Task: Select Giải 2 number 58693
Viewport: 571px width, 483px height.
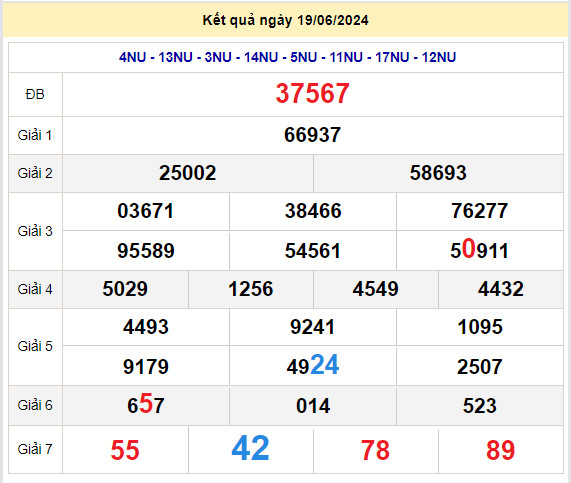Action: [438, 173]
